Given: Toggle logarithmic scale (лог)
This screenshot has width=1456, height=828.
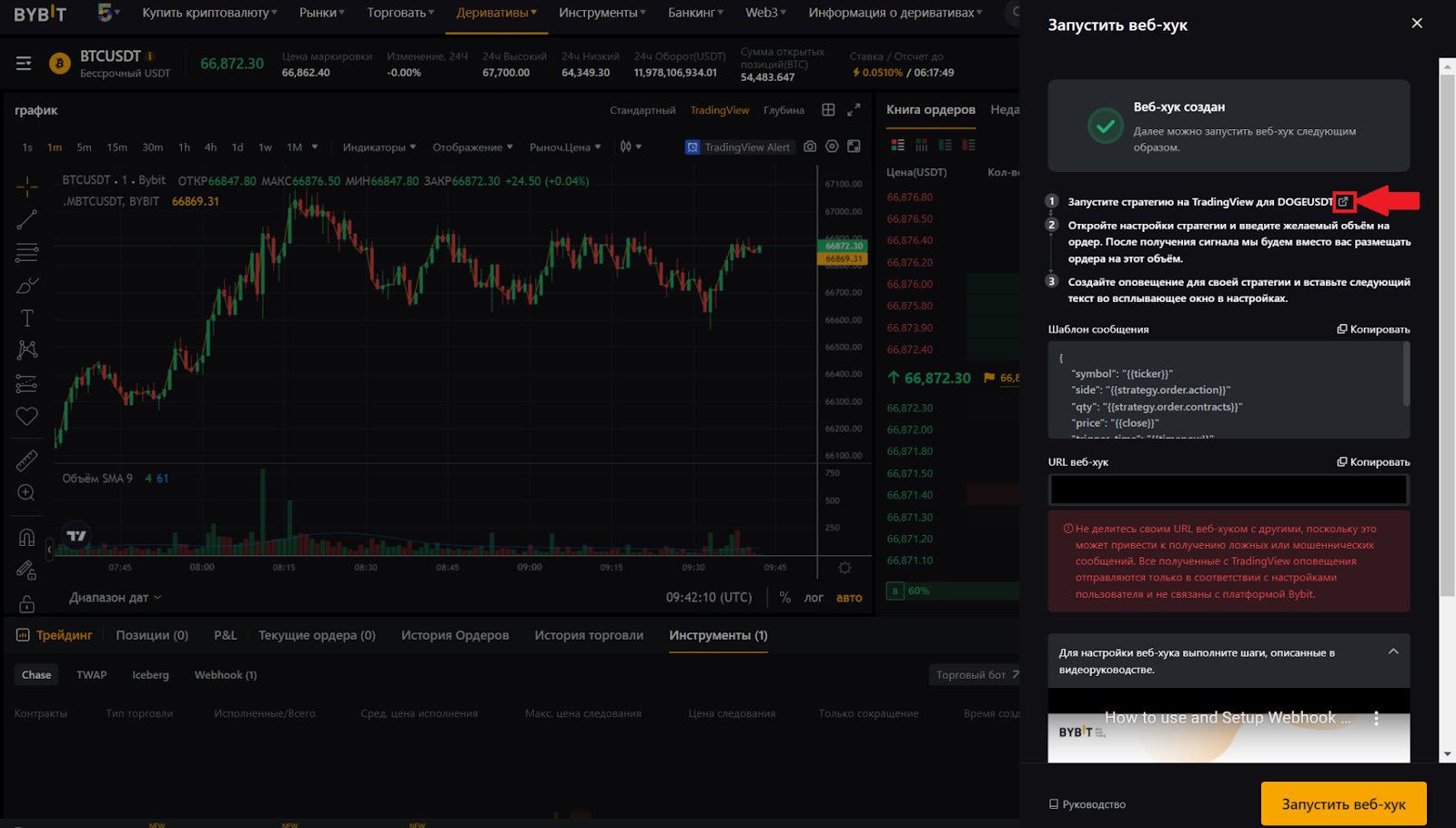Looking at the screenshot, I should pyautogui.click(x=814, y=598).
